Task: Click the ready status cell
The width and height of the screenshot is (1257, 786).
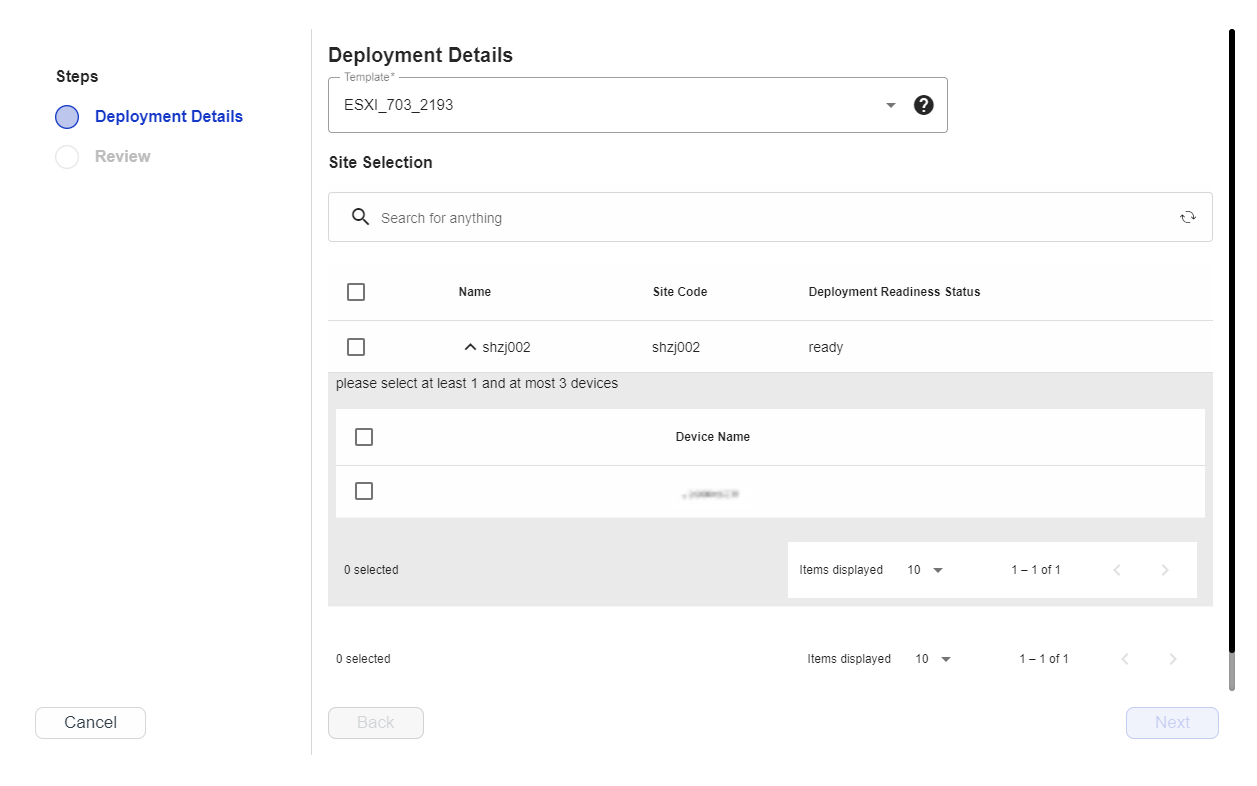Action: (826, 347)
